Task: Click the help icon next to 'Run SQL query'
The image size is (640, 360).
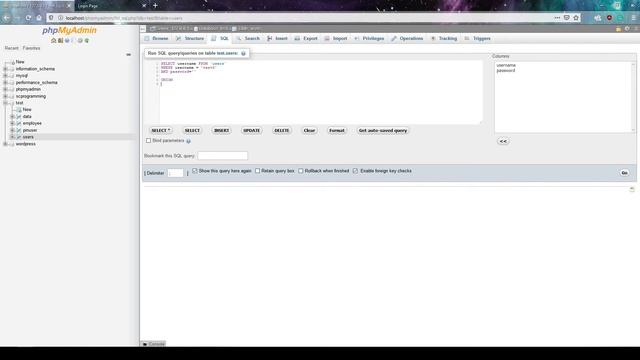Action: click(x=243, y=53)
